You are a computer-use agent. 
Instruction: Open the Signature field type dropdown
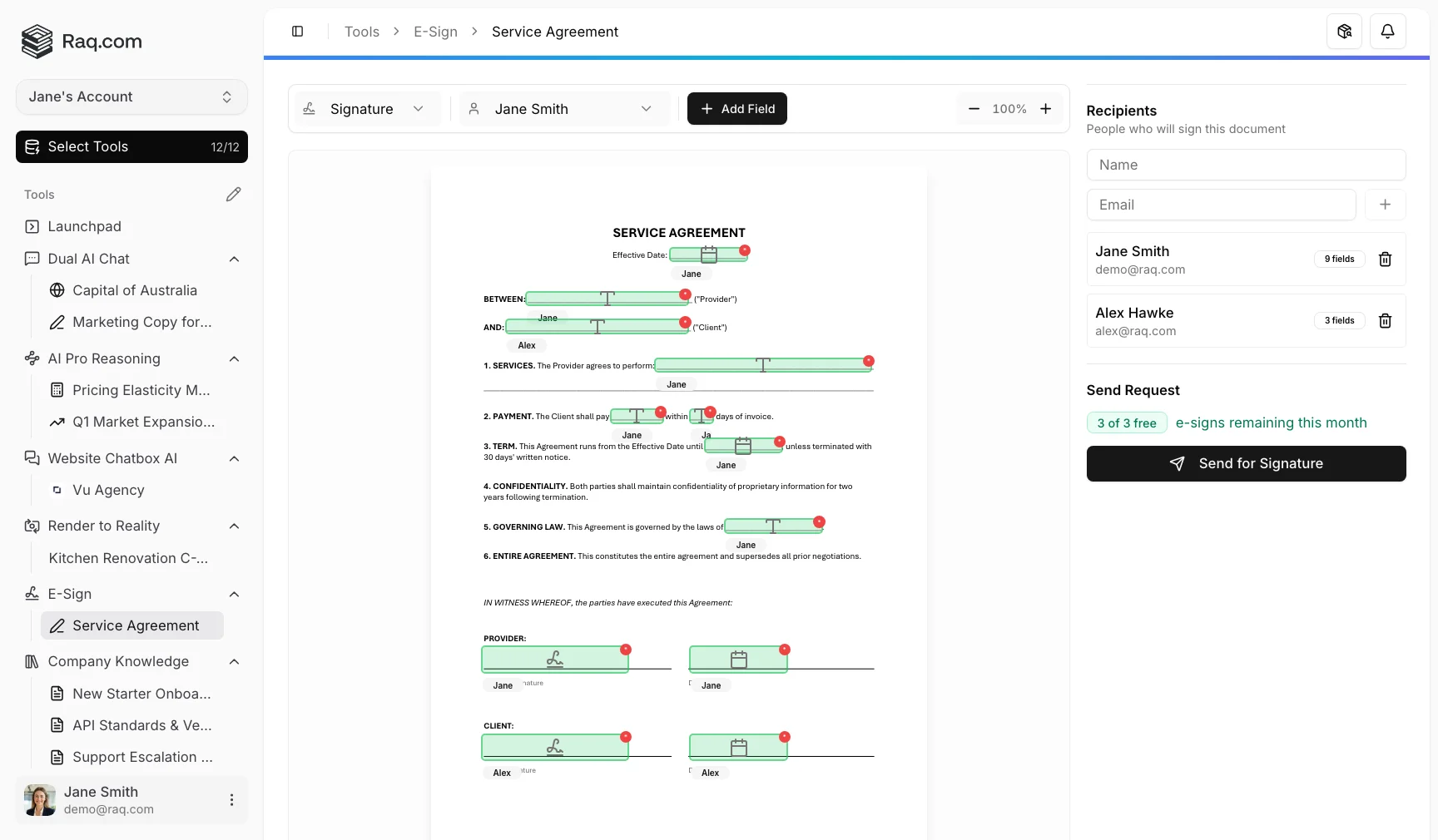click(x=364, y=109)
